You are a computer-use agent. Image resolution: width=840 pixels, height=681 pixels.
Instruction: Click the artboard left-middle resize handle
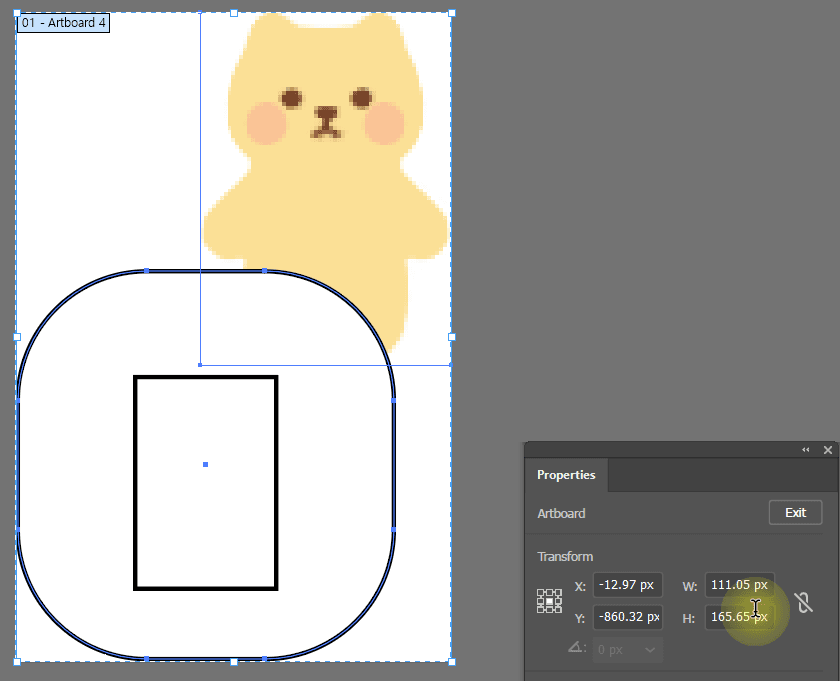point(17,337)
